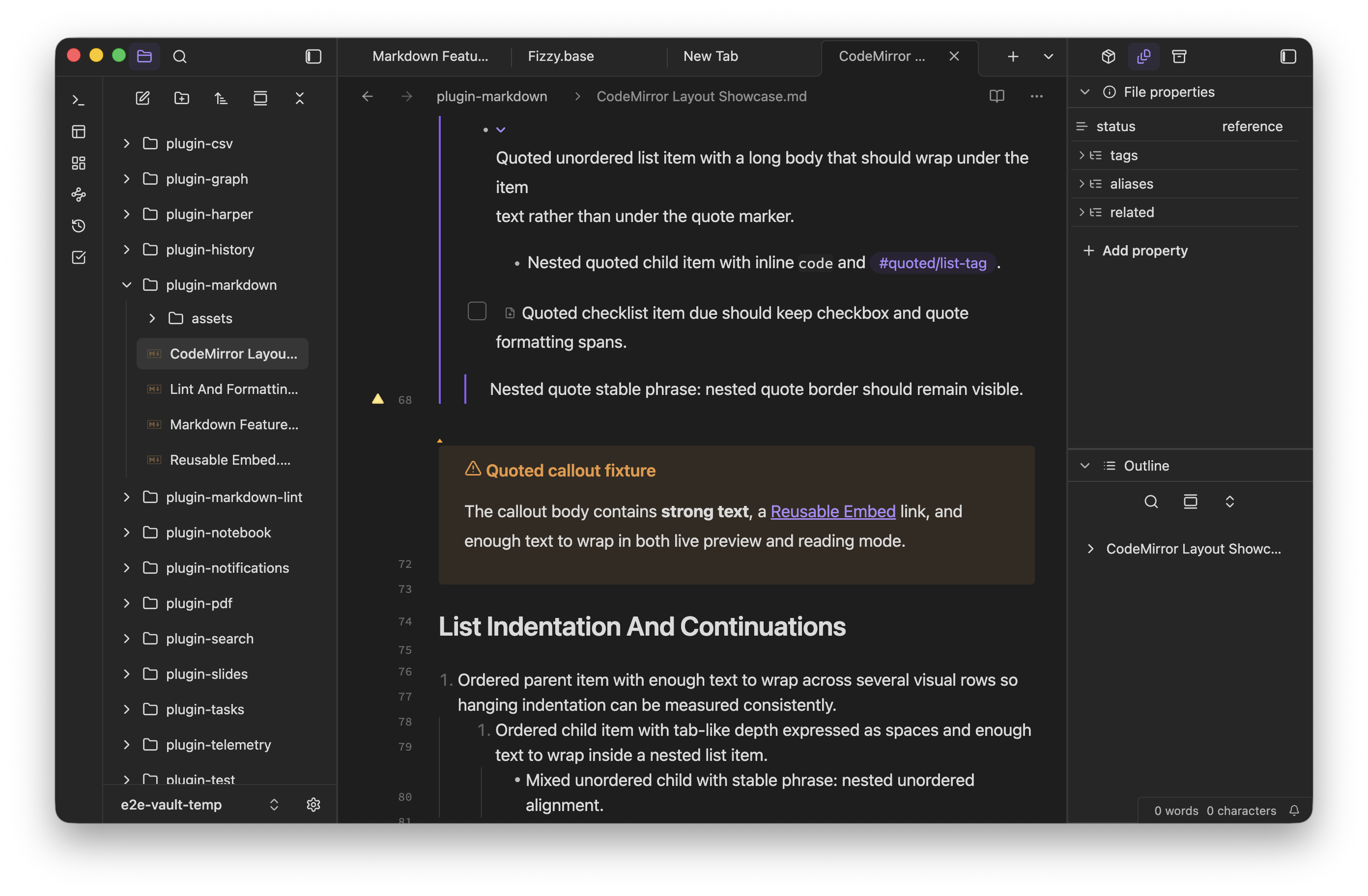
Task: Navigate forward in editor history
Action: click(406, 96)
